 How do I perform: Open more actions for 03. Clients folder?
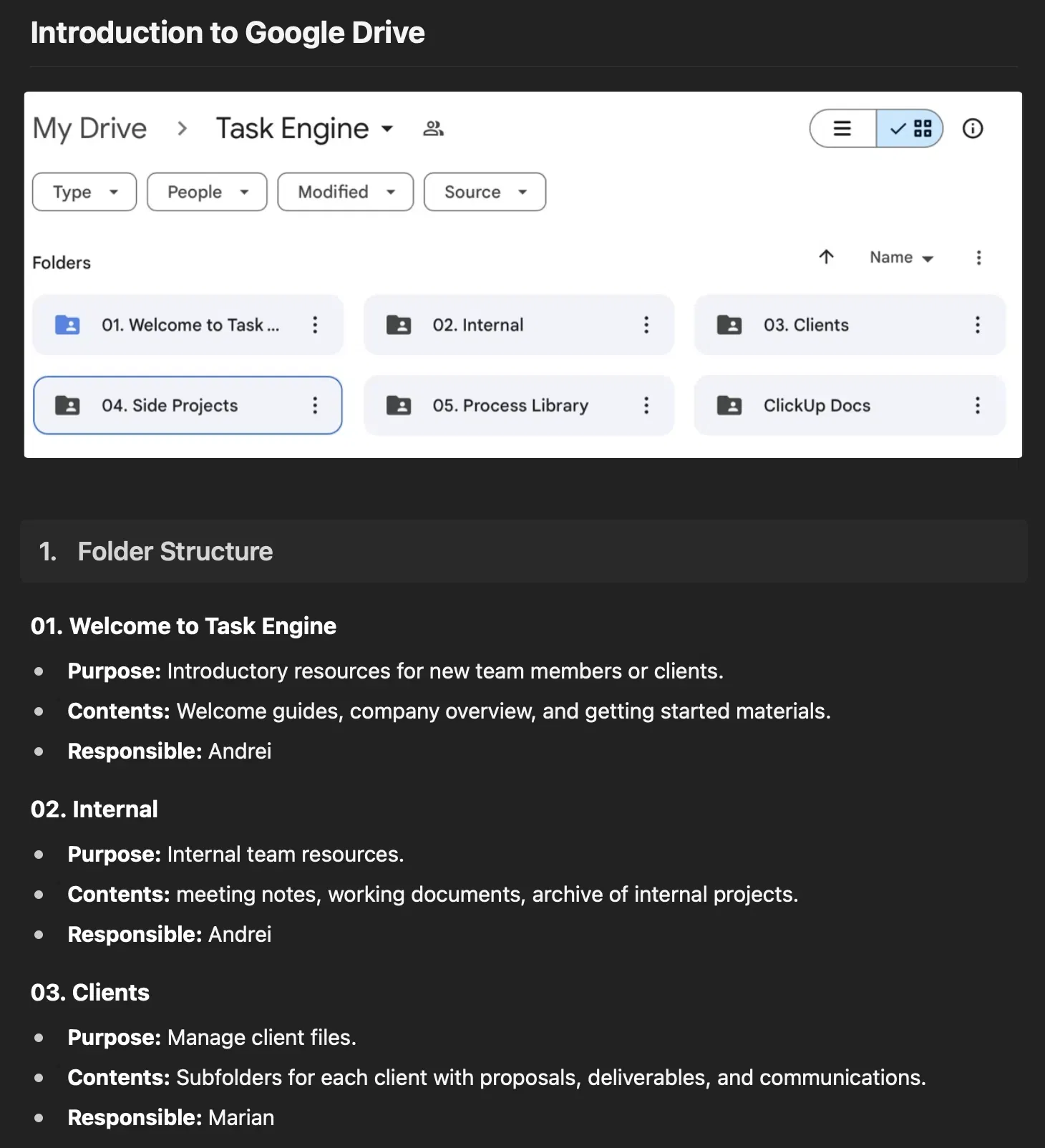pyautogui.click(x=978, y=325)
